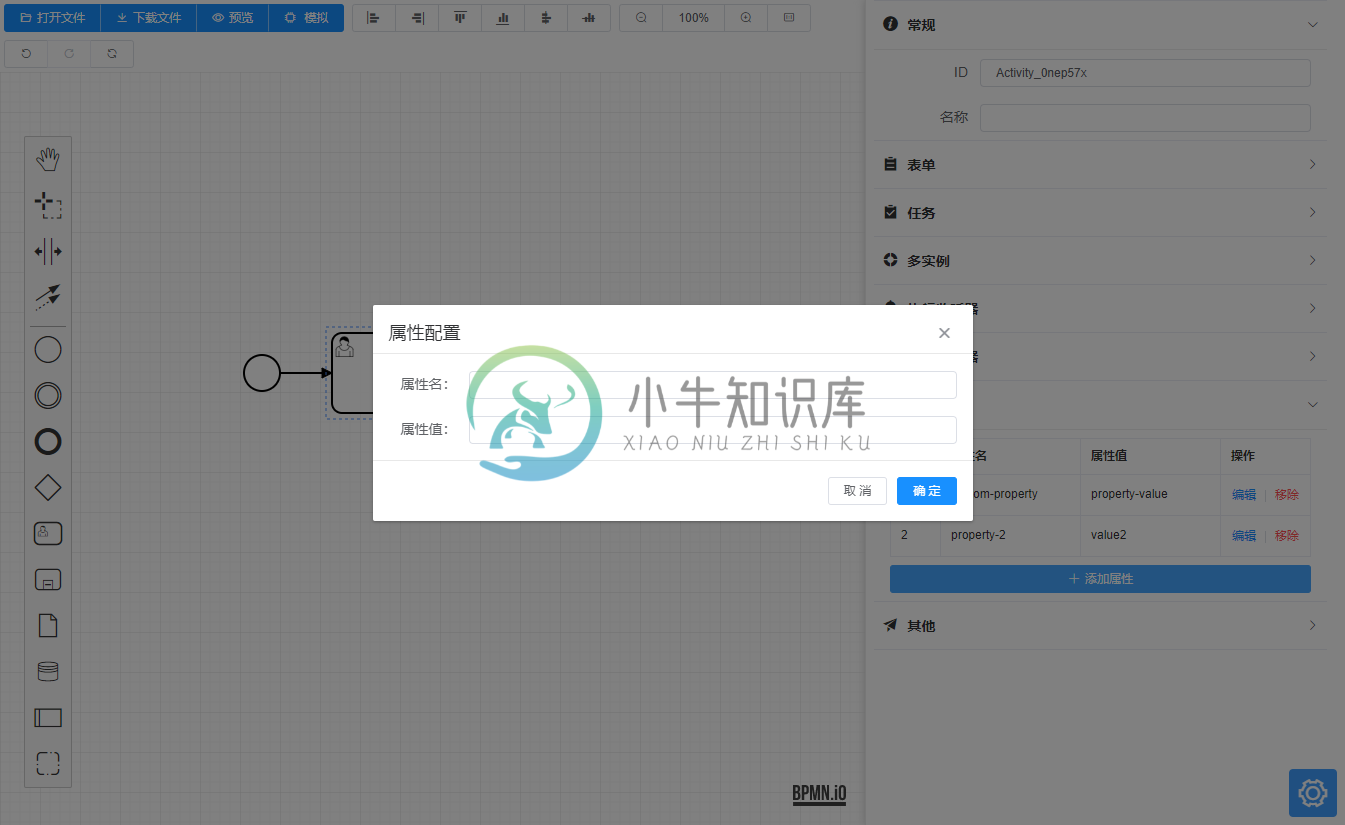Create a data store from the palette

48,671
